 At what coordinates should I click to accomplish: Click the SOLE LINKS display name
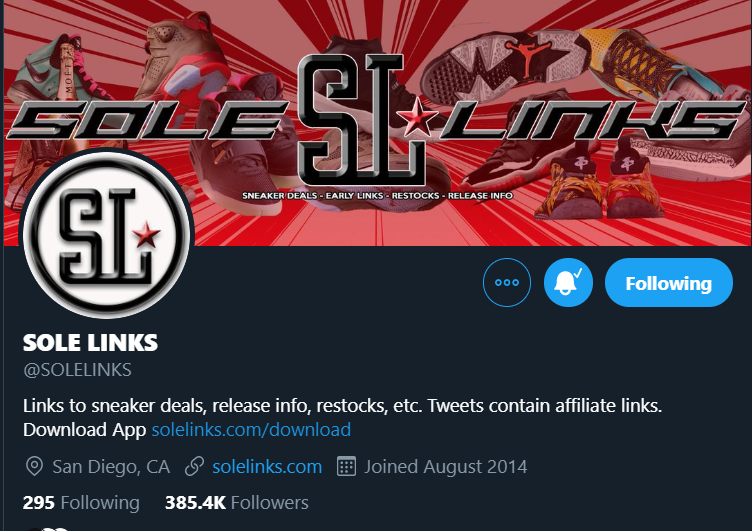click(x=90, y=342)
